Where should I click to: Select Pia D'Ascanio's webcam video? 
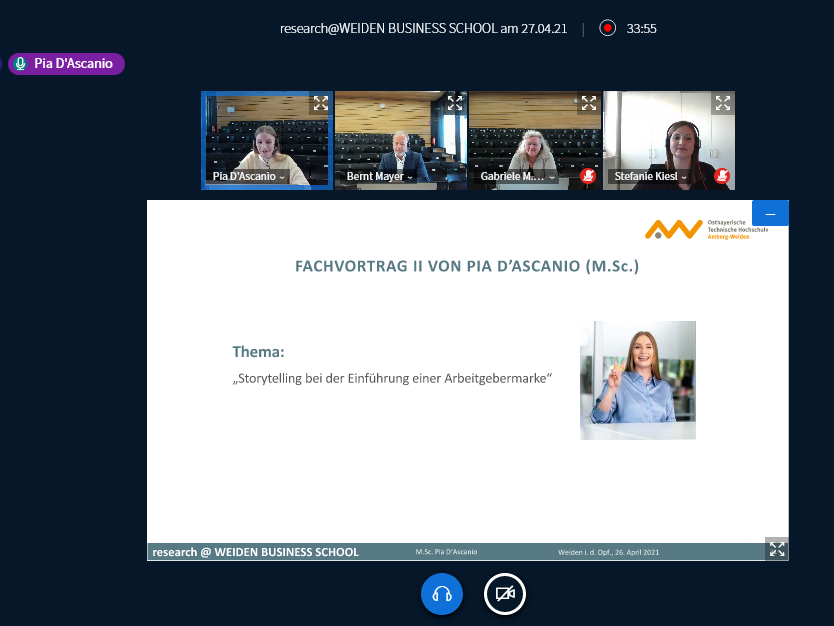click(x=267, y=140)
